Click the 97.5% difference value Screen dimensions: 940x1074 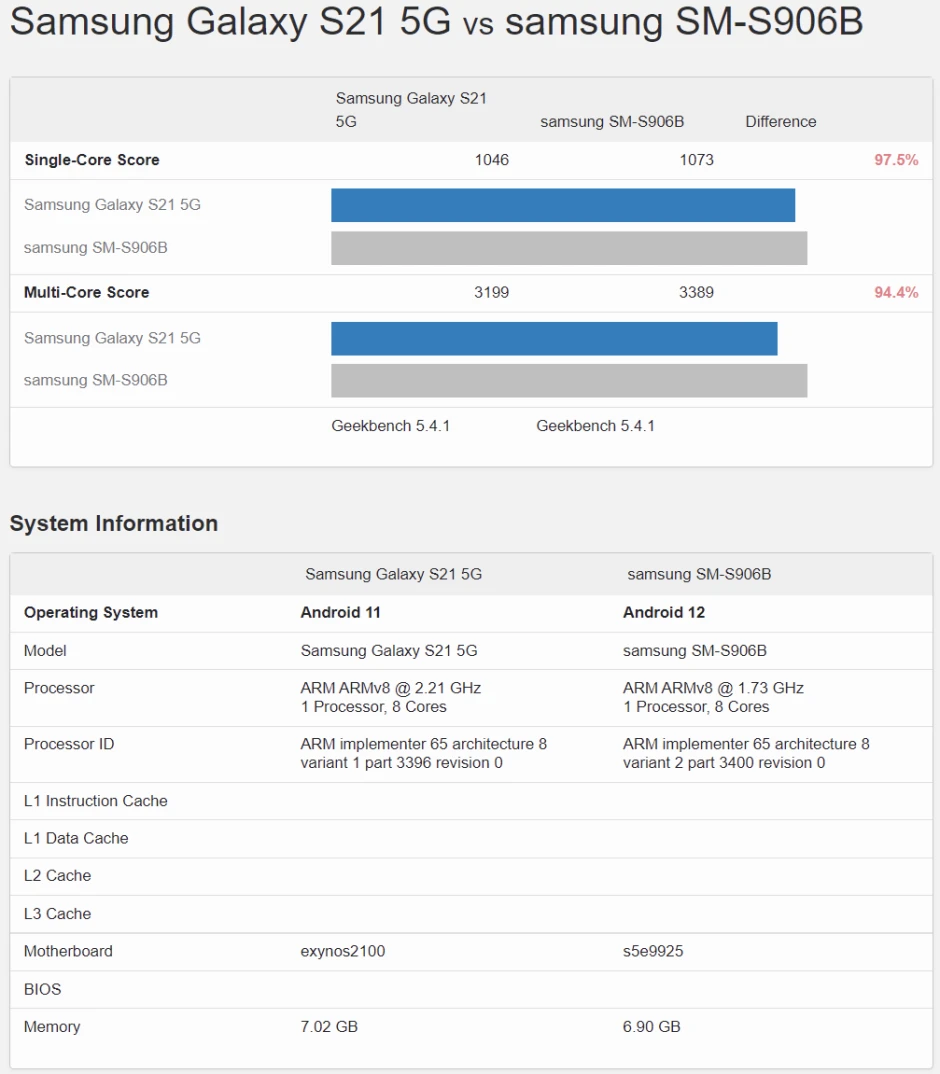click(895, 160)
